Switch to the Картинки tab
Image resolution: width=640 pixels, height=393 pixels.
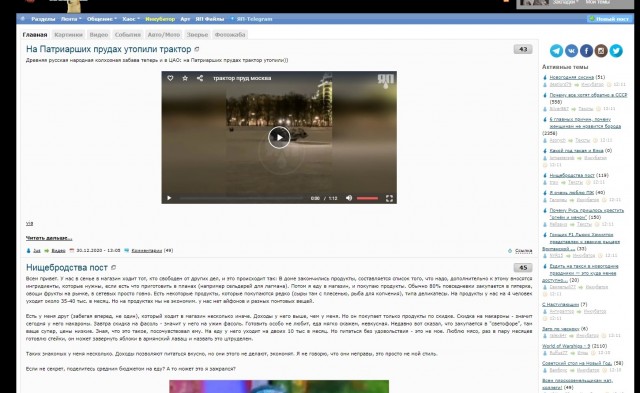[69, 35]
